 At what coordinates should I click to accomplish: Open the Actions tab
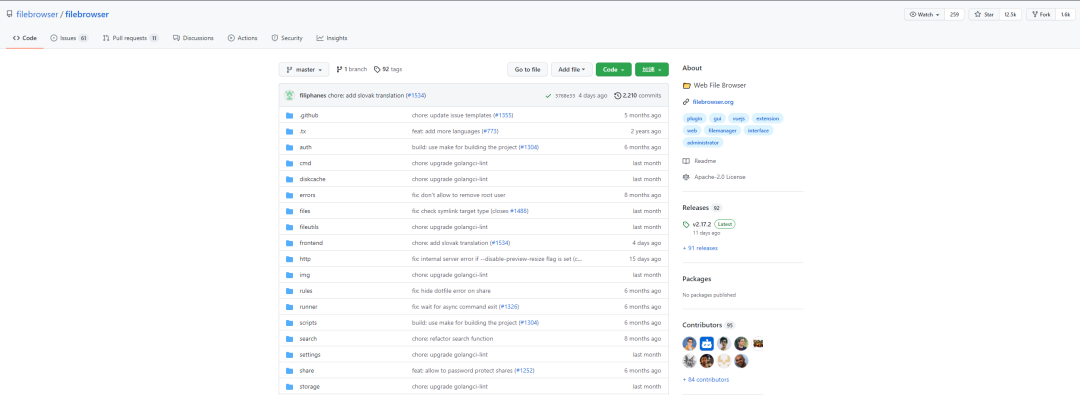(242, 39)
